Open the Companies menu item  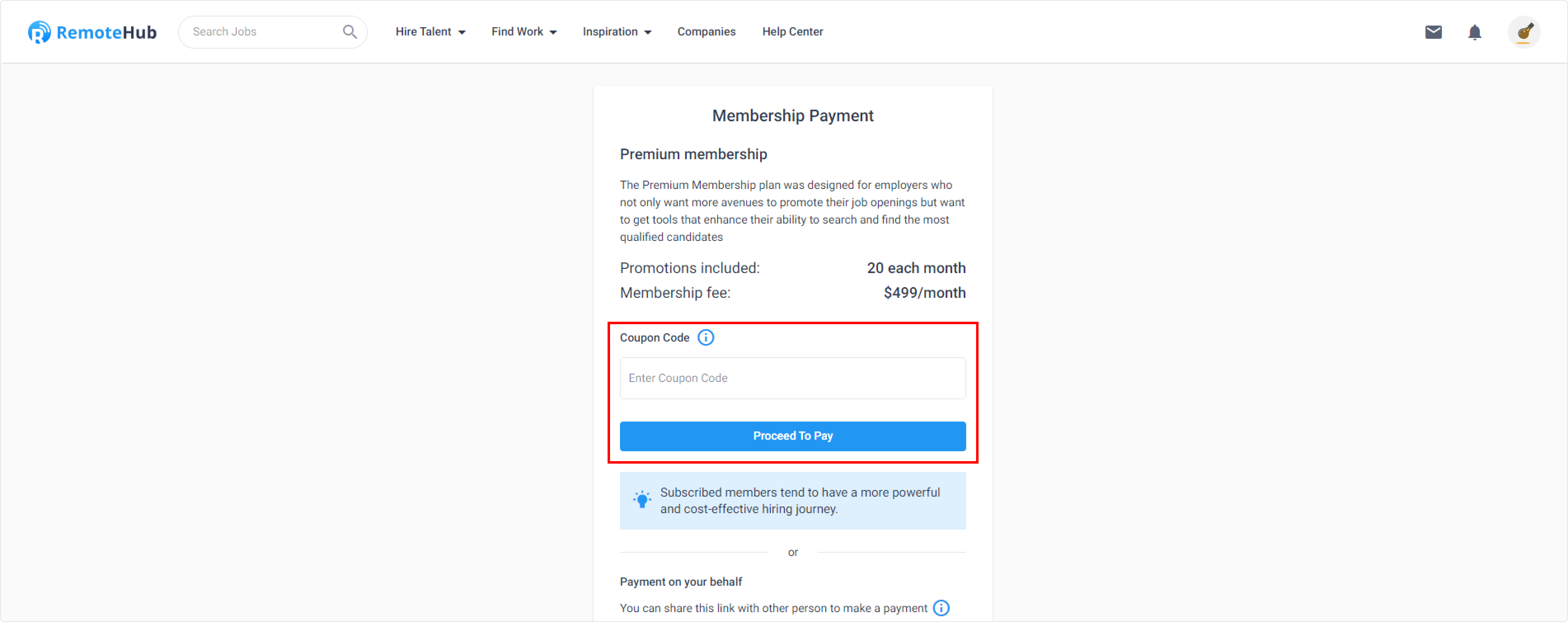(x=706, y=32)
